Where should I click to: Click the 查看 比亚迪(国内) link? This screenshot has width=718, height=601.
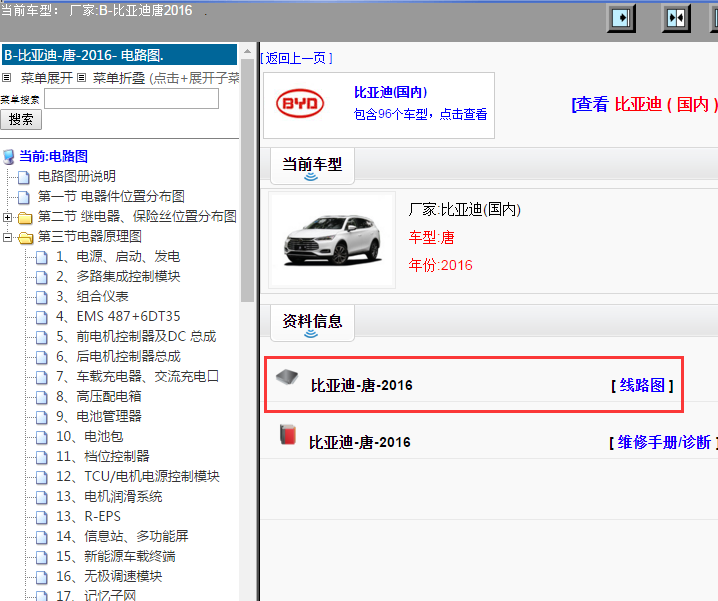click(645, 104)
